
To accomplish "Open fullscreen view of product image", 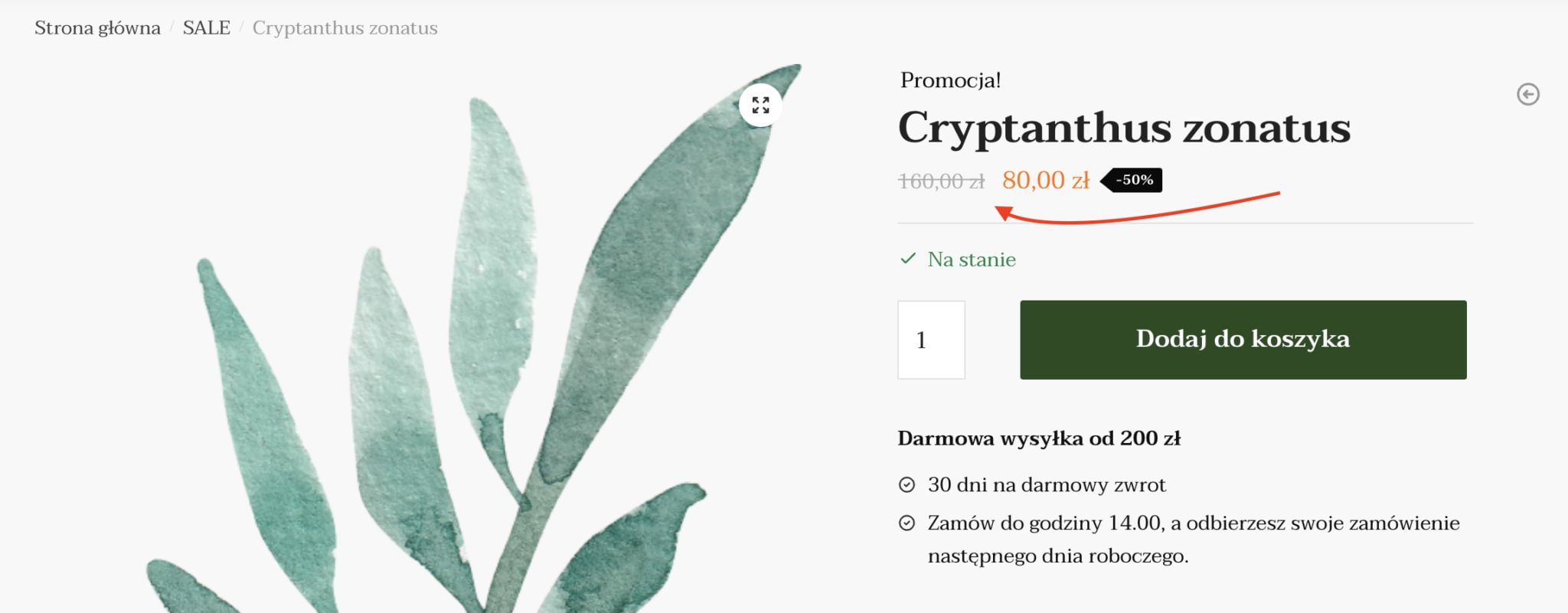I will (x=760, y=105).
